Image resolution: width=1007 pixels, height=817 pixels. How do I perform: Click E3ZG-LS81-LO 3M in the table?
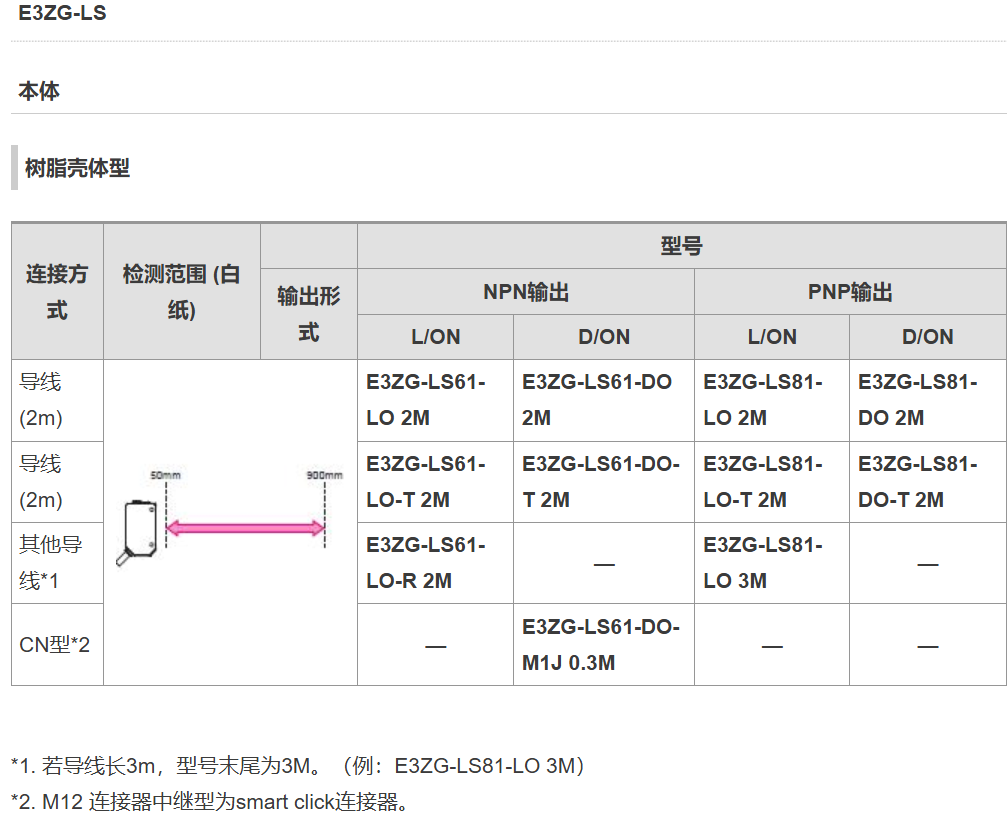(762, 563)
